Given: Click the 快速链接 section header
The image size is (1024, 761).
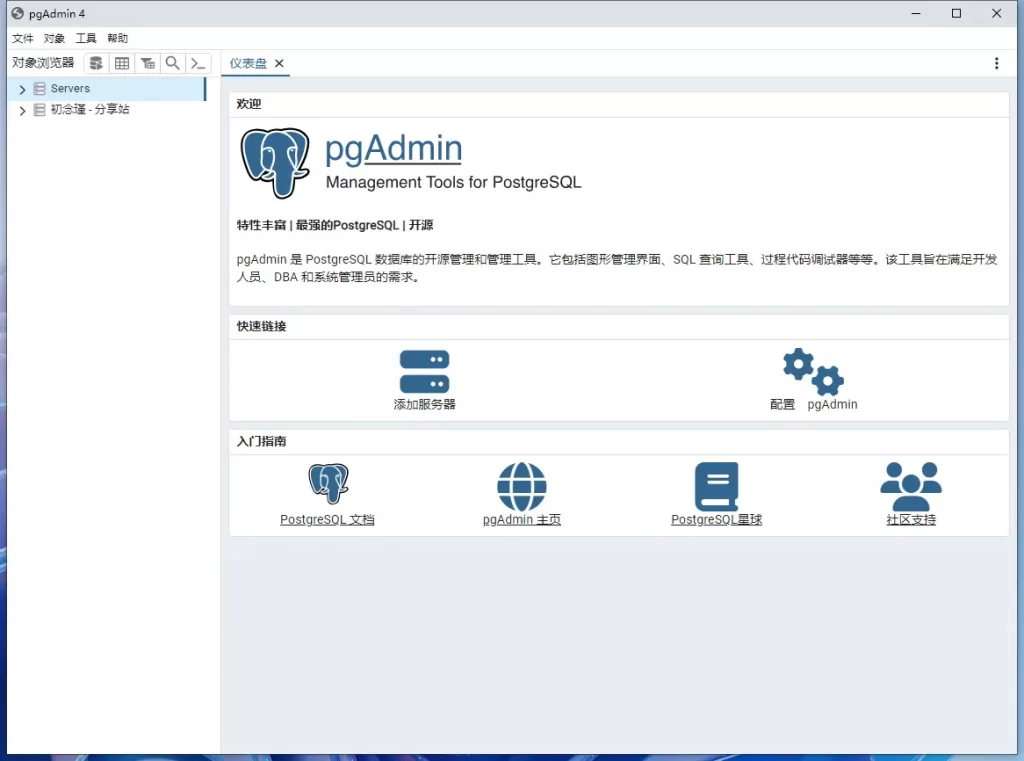Looking at the screenshot, I should [261, 326].
